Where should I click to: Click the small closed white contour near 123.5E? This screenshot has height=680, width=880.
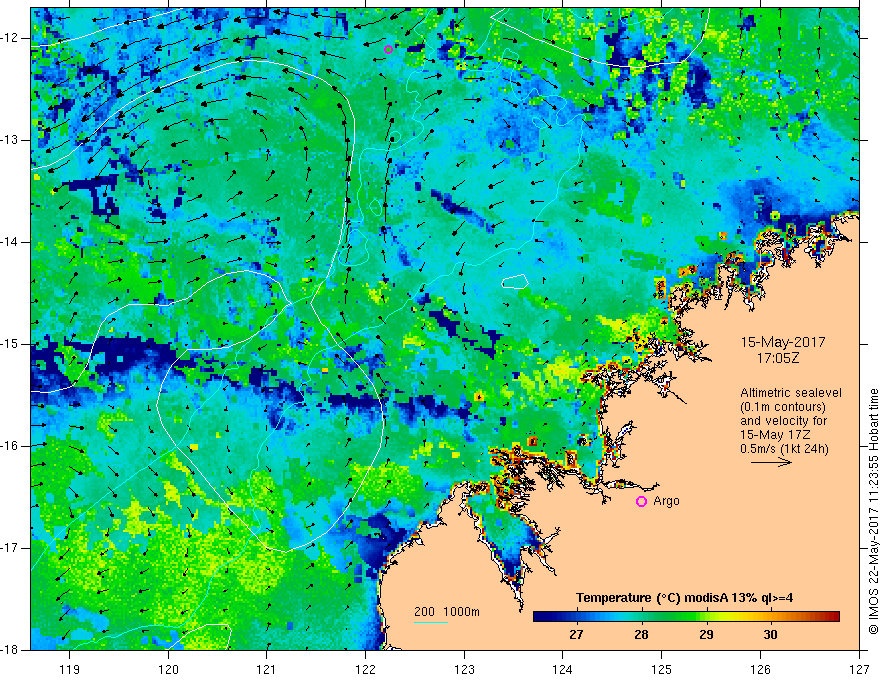pyautogui.click(x=515, y=281)
